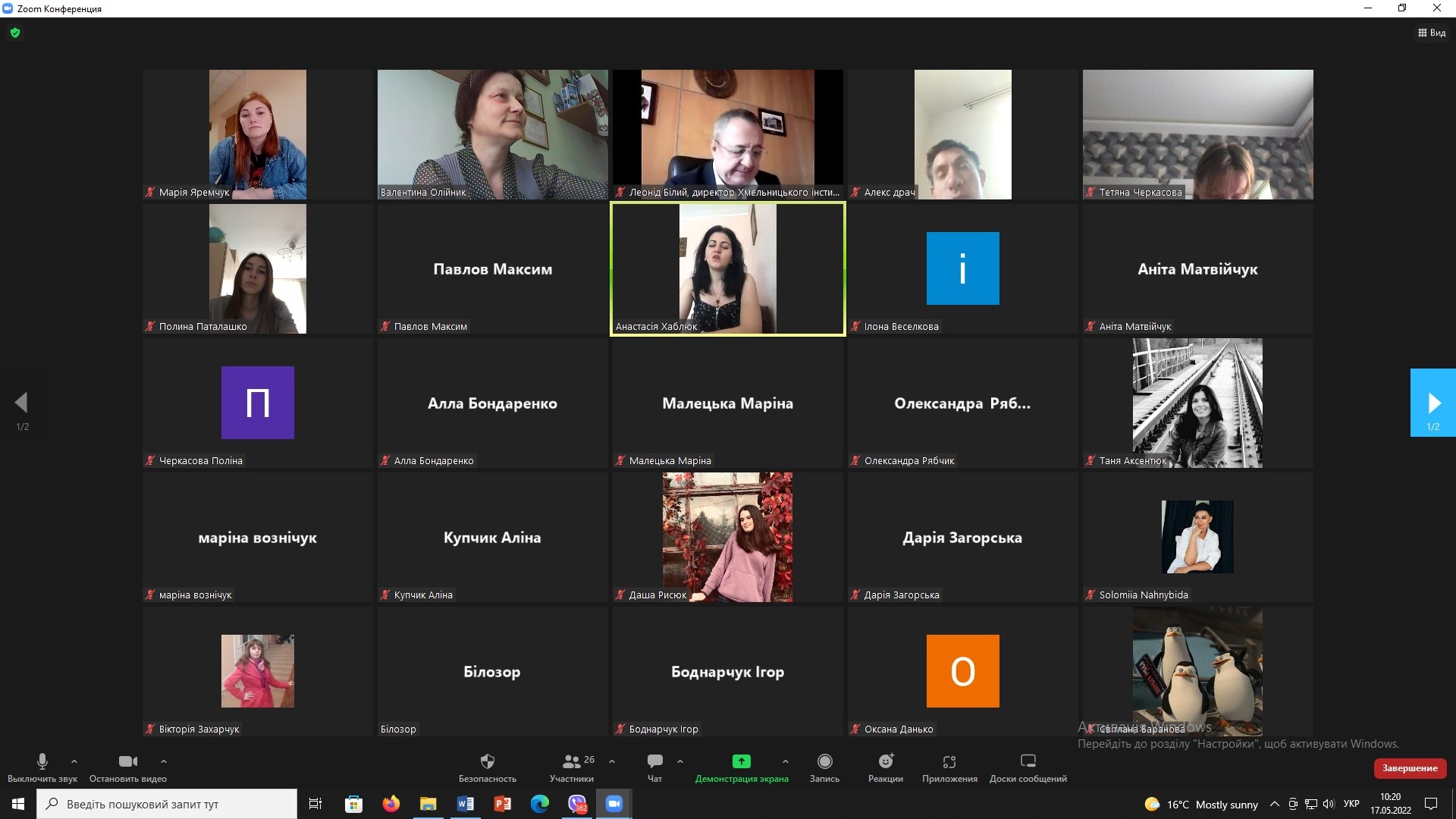The width and height of the screenshot is (1456, 819).
Task: Open the Чат chat panel
Action: (654, 762)
